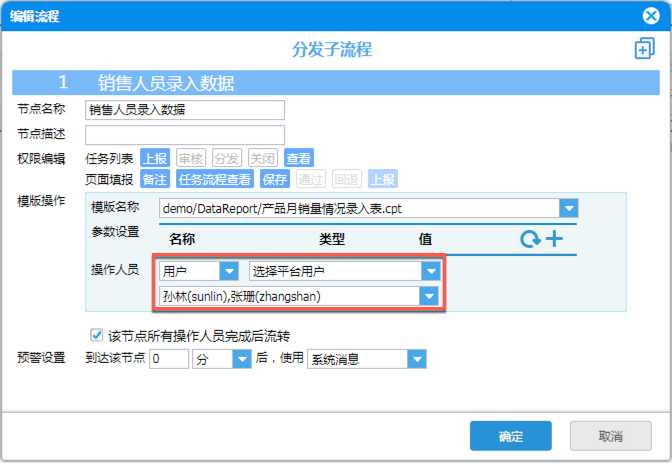Click the 到达该节点 time value field
The height and width of the screenshot is (463, 672).
169,359
